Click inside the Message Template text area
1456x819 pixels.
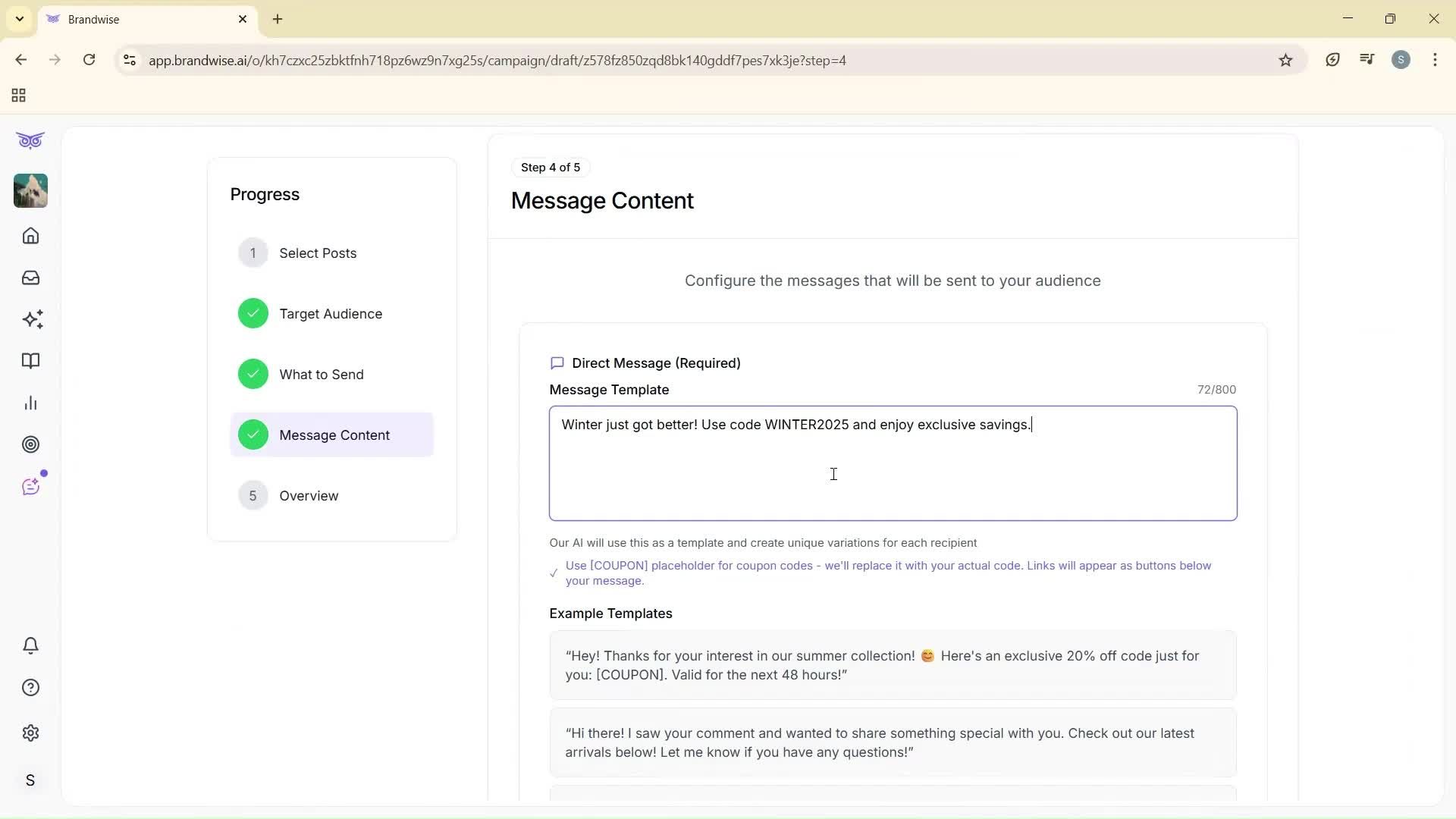(892, 474)
